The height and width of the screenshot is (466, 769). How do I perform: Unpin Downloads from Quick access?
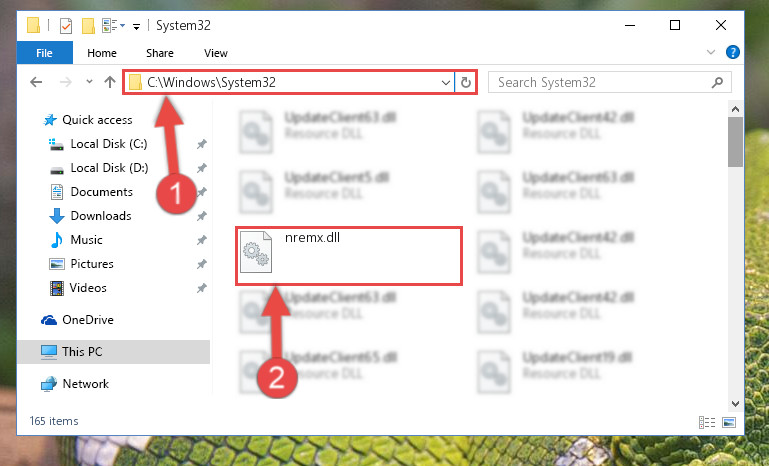point(202,216)
